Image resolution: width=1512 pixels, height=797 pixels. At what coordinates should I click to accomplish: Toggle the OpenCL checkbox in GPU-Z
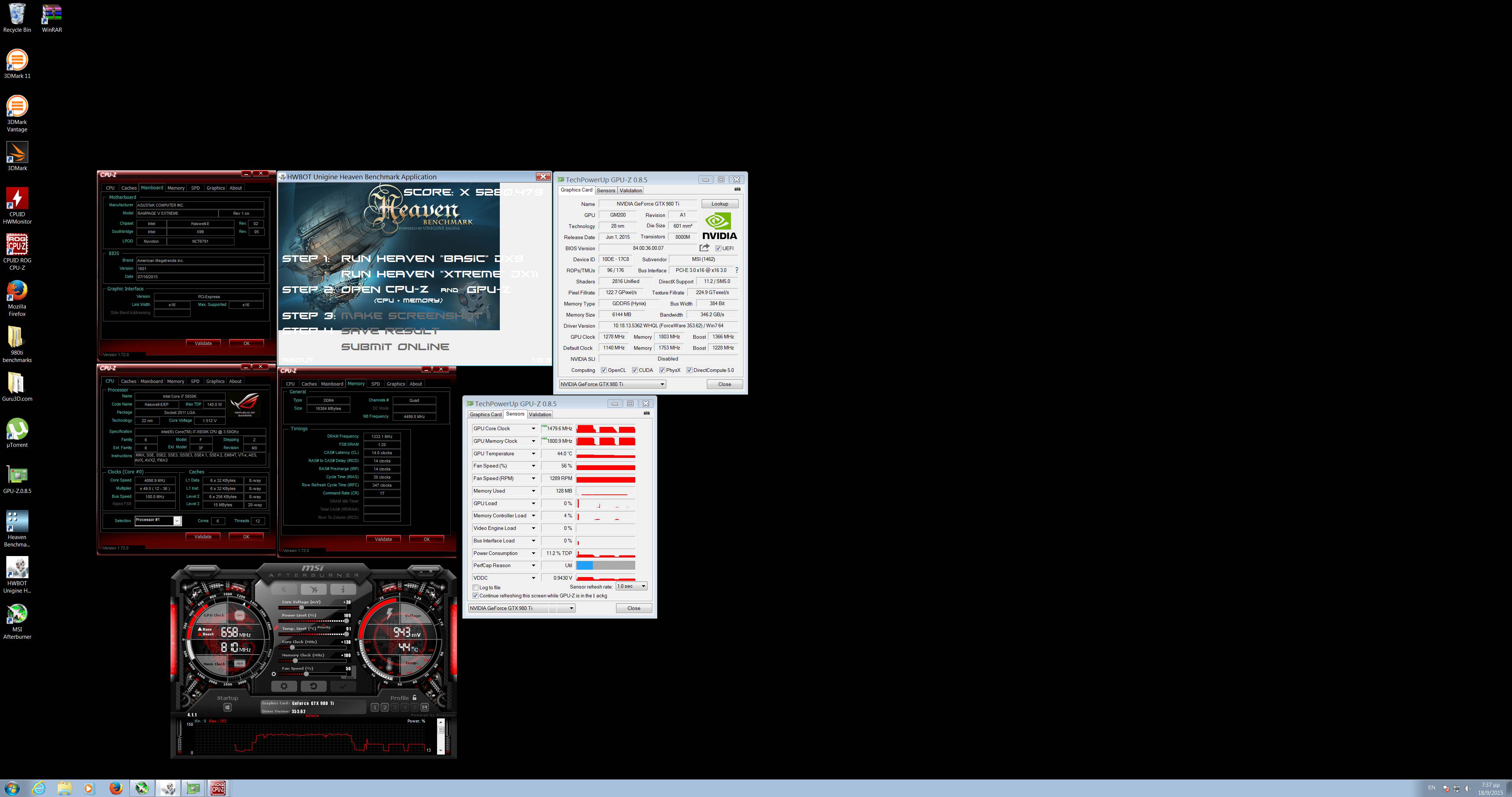click(x=604, y=370)
